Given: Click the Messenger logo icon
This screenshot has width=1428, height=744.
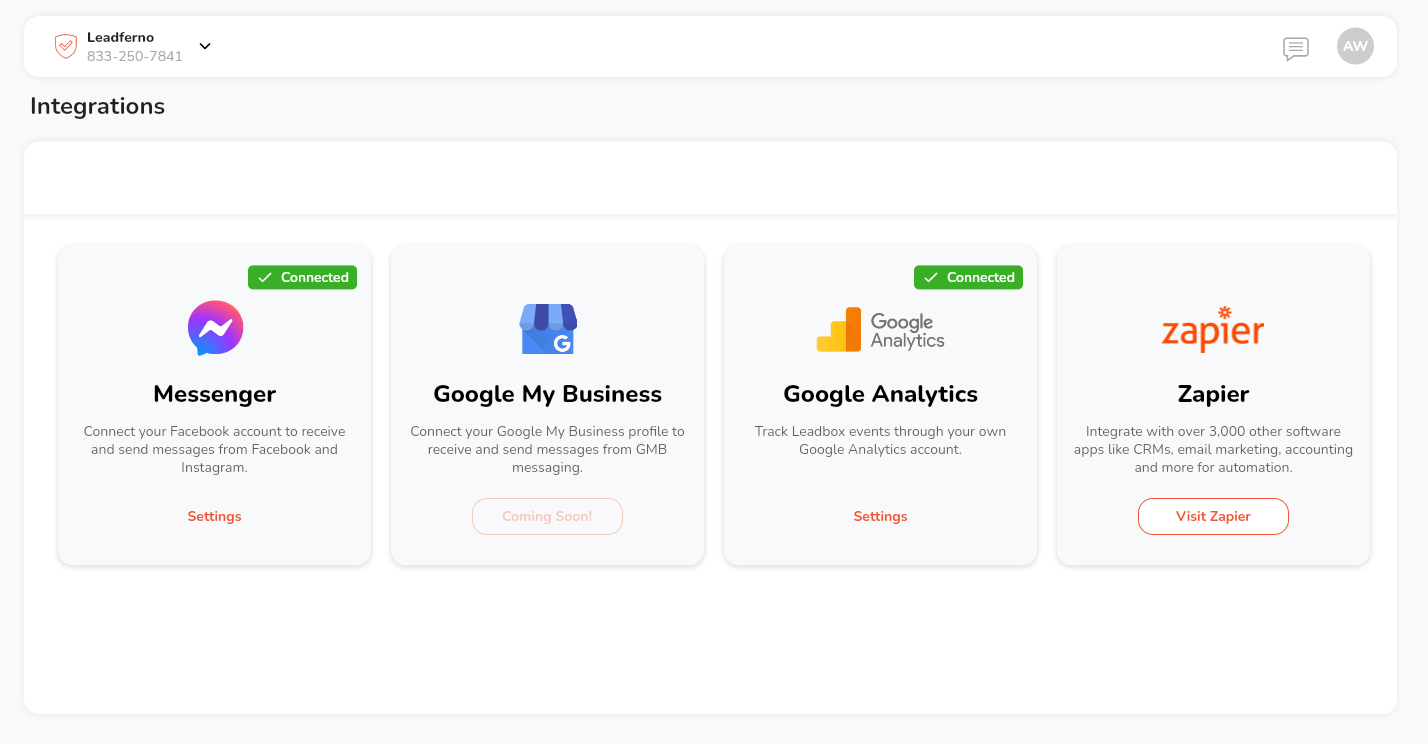Looking at the screenshot, I should pos(215,328).
